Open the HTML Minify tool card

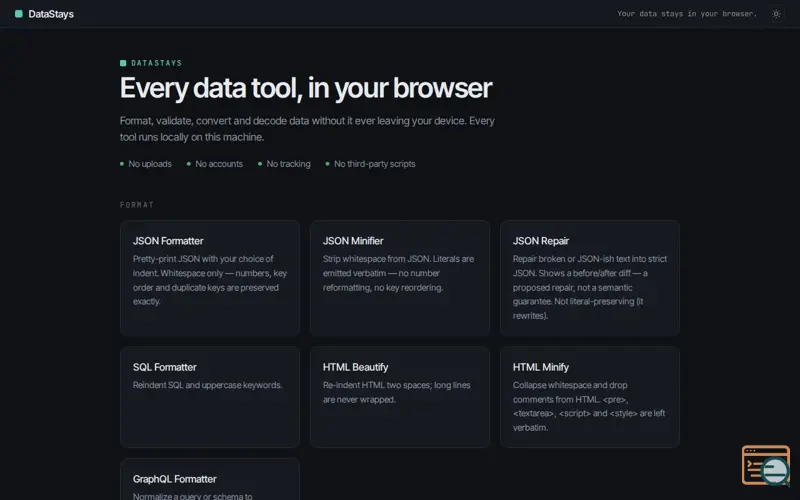tap(590, 397)
